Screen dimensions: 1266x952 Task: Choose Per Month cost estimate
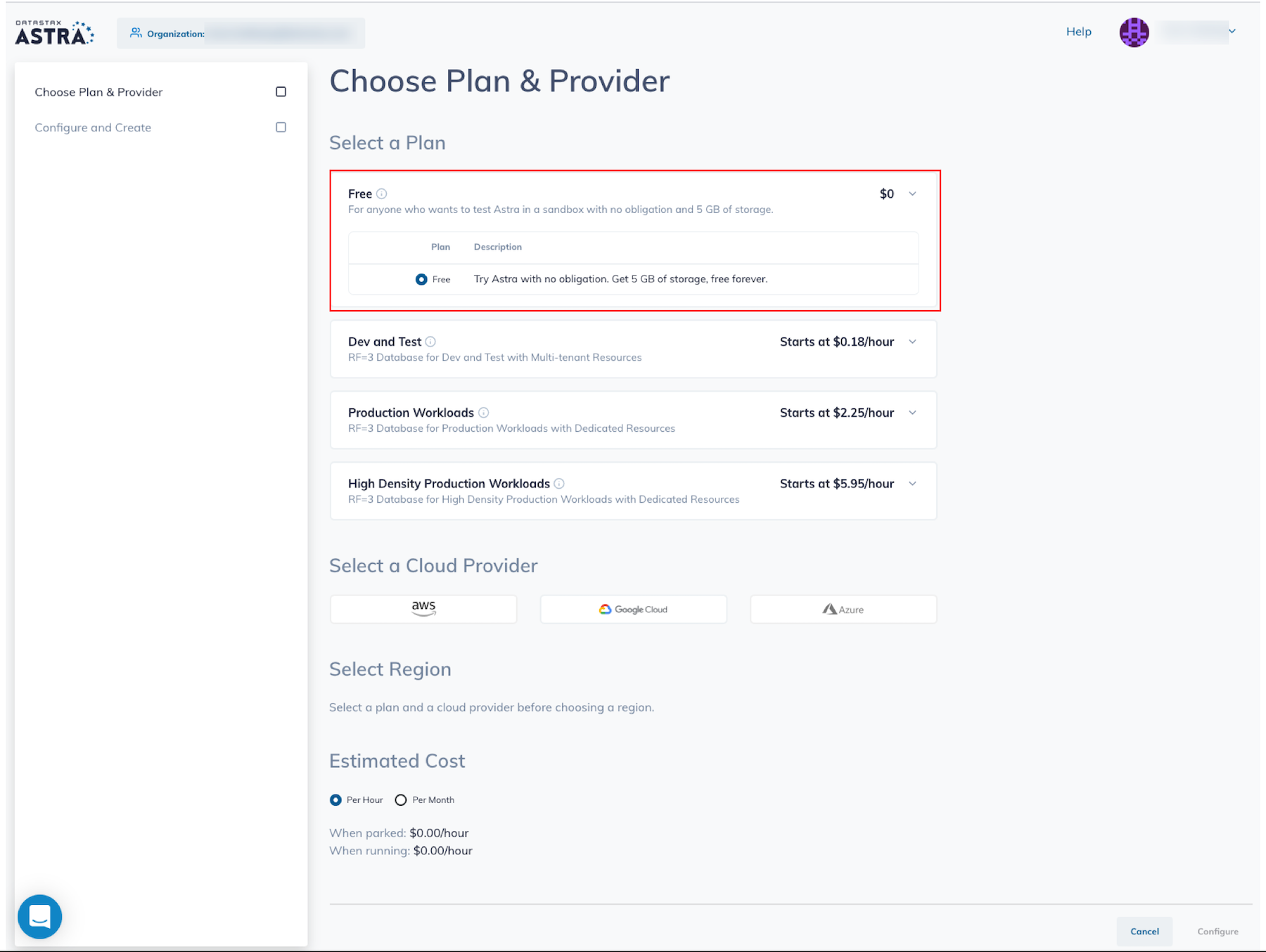(401, 800)
